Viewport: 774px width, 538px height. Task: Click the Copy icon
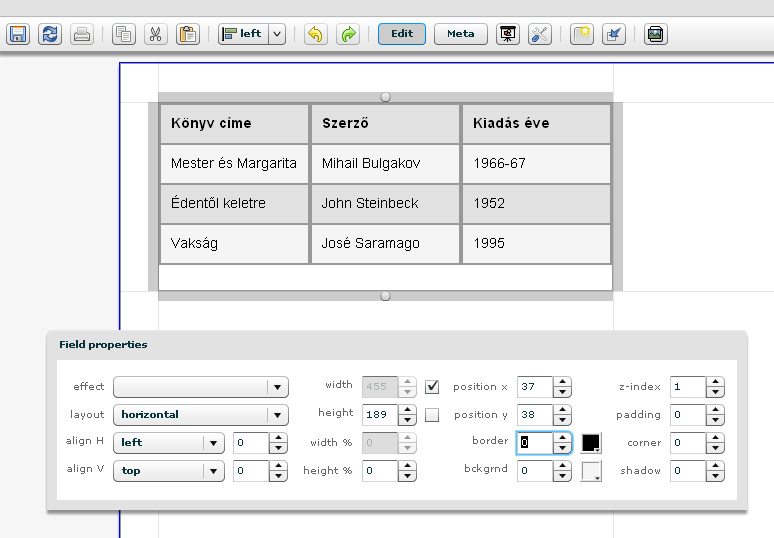pyautogui.click(x=124, y=34)
